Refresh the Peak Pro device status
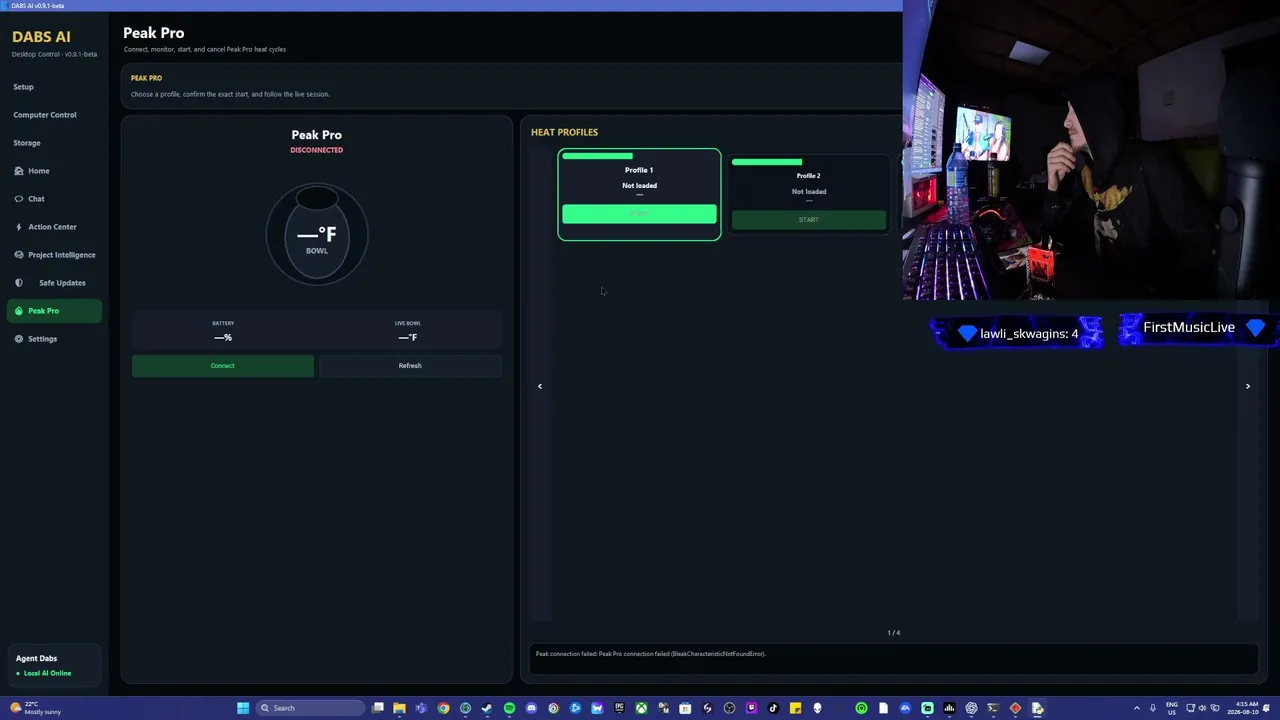The image size is (1280, 720). coord(410,366)
